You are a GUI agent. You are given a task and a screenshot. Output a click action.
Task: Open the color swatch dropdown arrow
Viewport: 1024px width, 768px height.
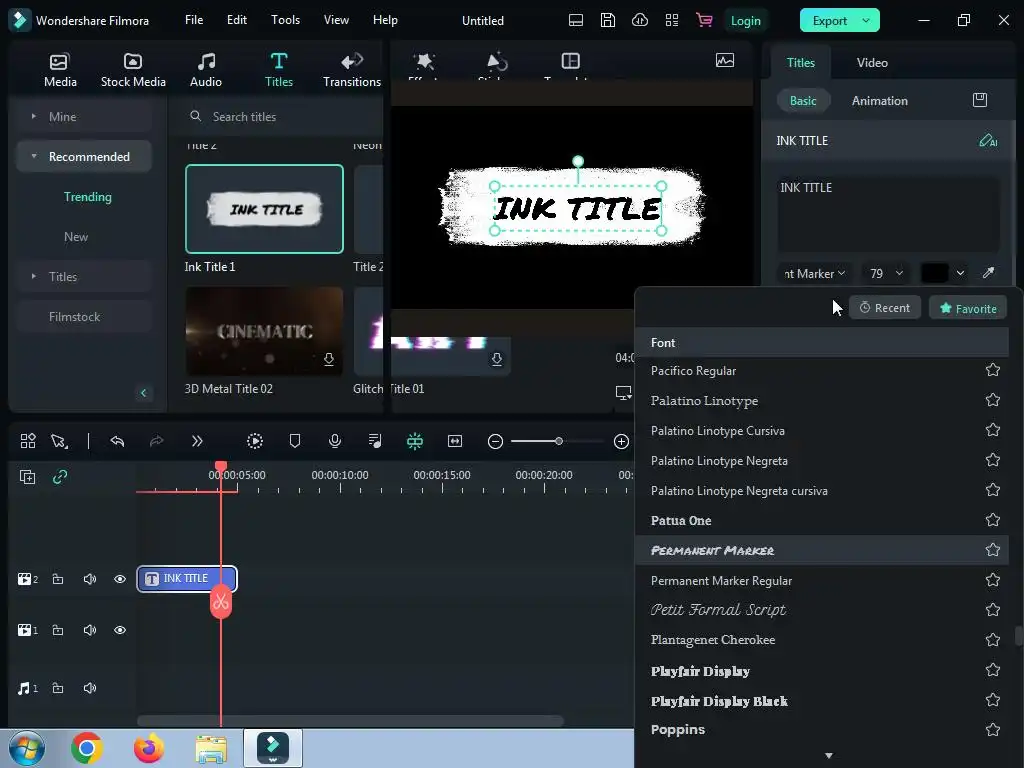tap(960, 273)
